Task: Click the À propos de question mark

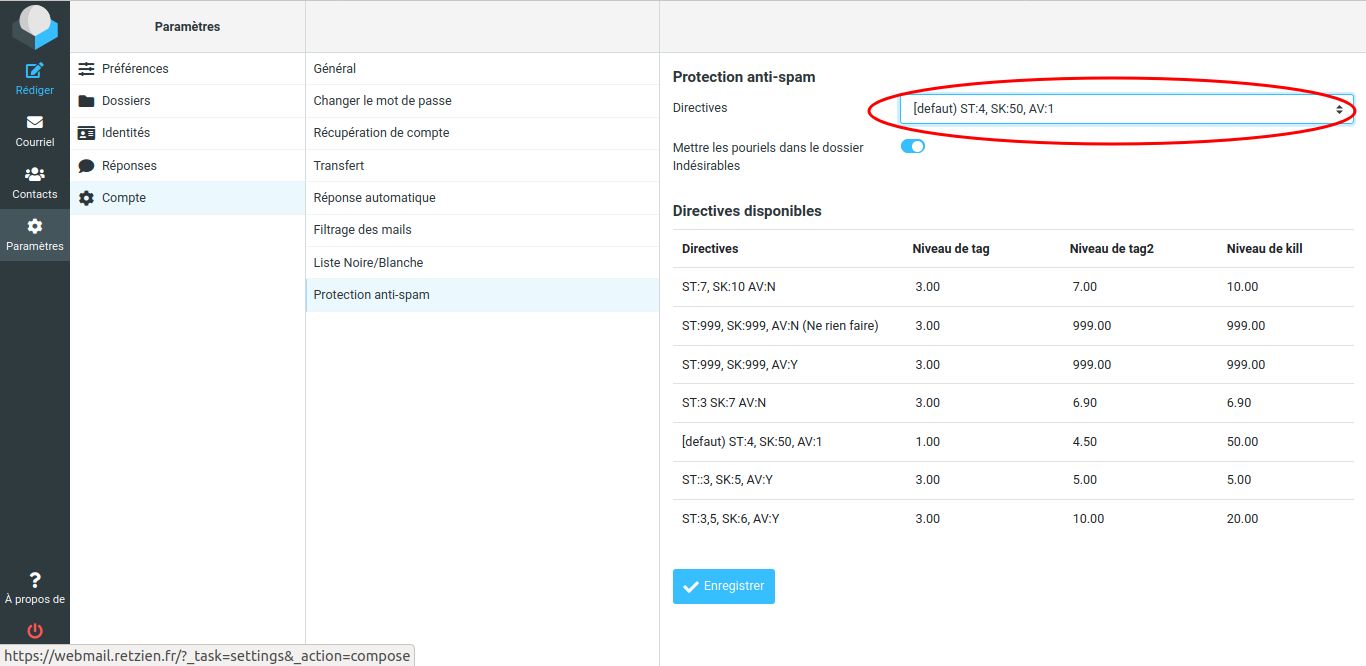Action: (35, 580)
